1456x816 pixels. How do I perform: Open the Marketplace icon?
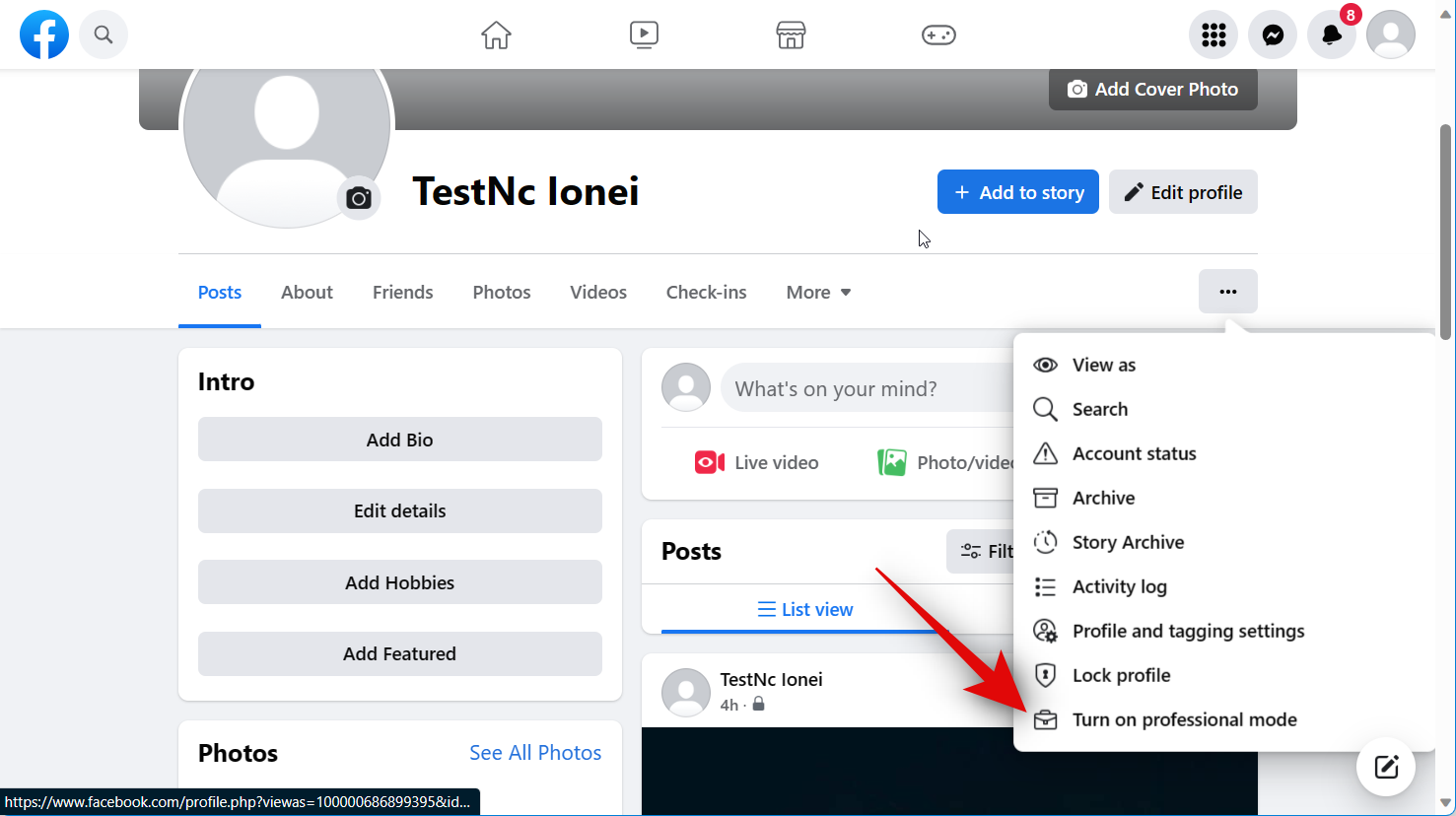[791, 35]
